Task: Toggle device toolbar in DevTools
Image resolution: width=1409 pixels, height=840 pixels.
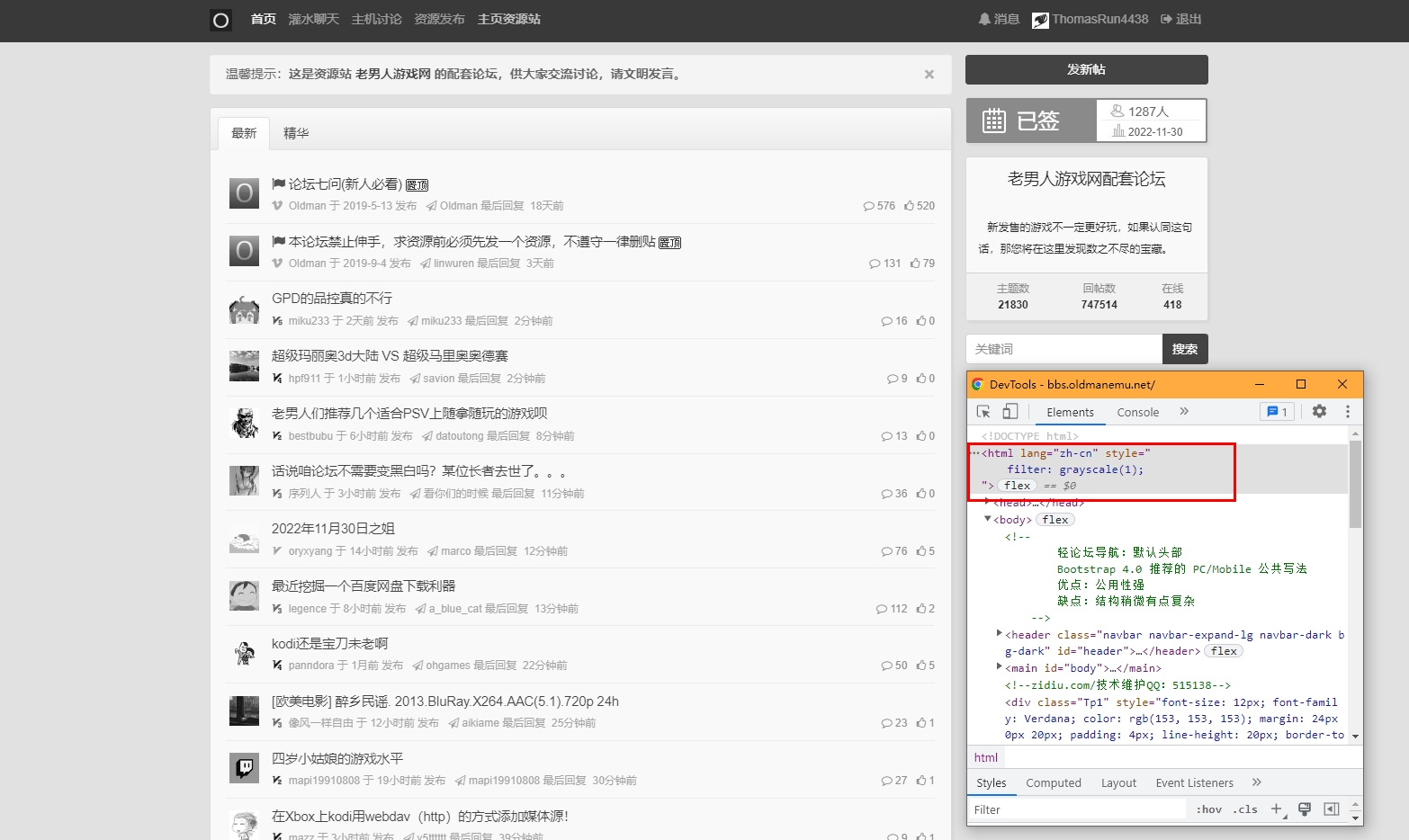Action: [1010, 412]
